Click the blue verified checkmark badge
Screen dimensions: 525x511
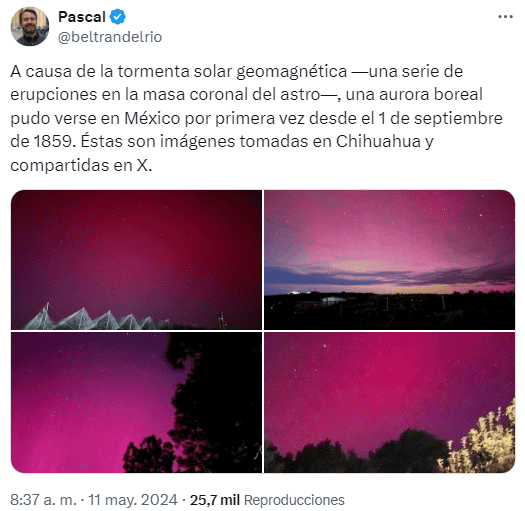[x=118, y=17]
